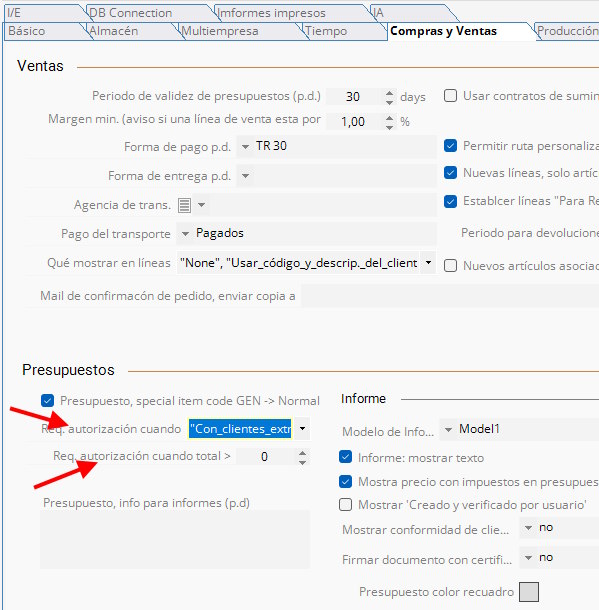The image size is (599, 610).
Task: Select the IA tab
Action: (379, 13)
